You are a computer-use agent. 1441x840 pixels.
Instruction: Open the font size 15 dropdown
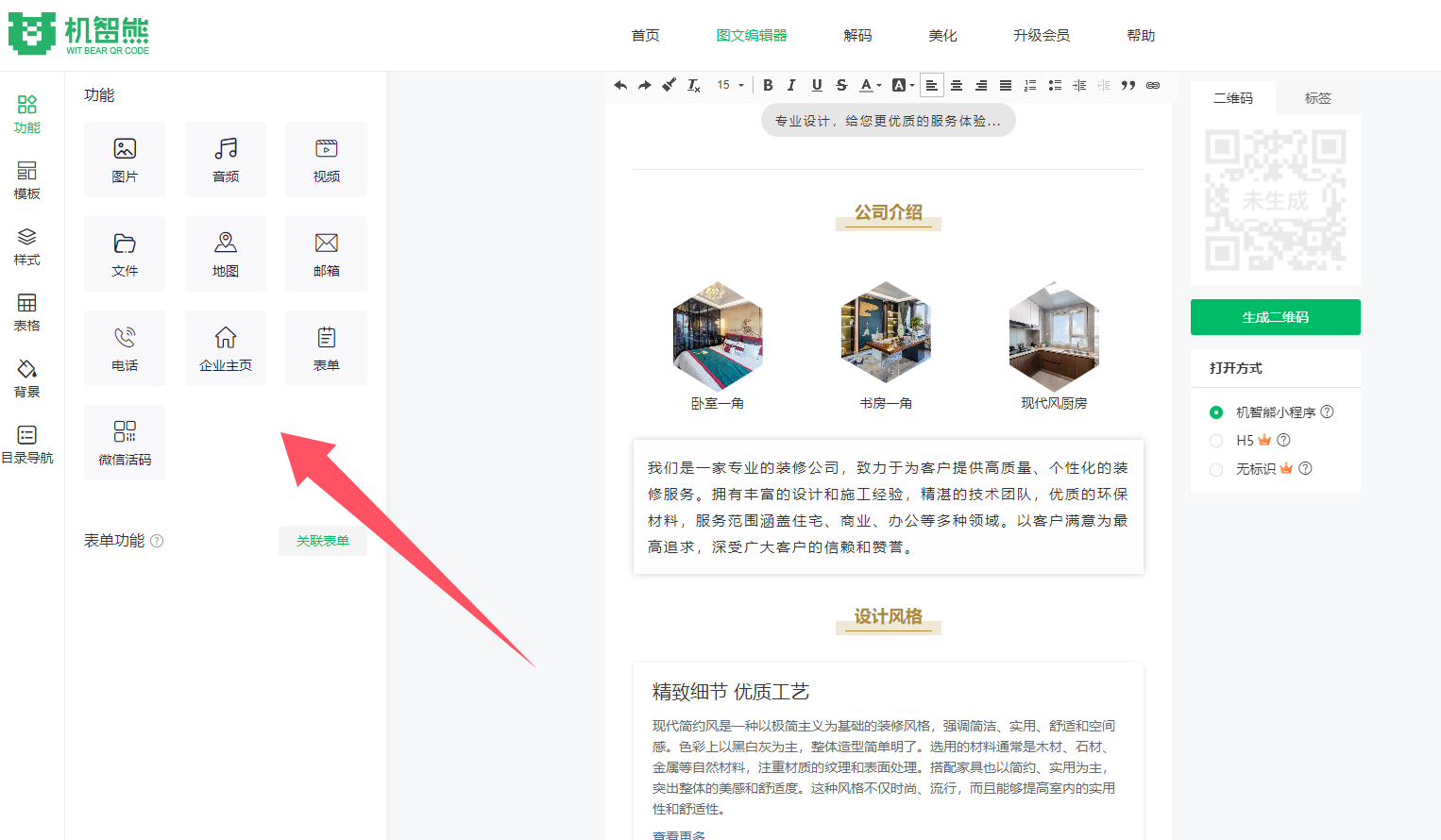730,85
